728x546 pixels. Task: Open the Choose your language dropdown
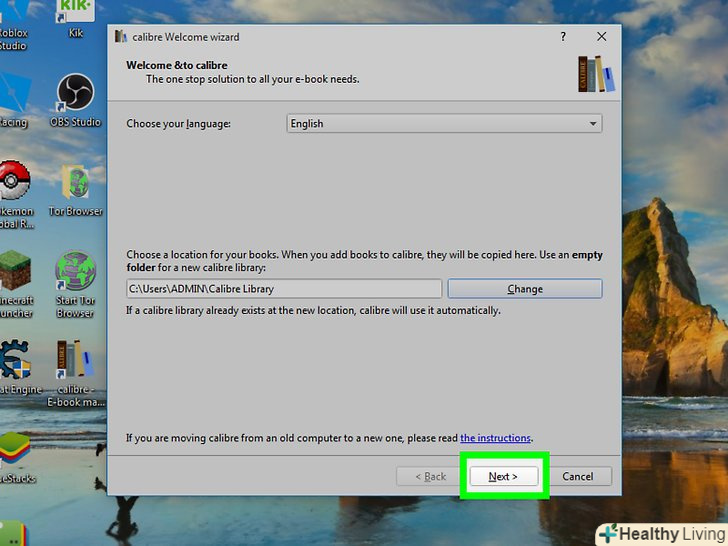[x=444, y=124]
